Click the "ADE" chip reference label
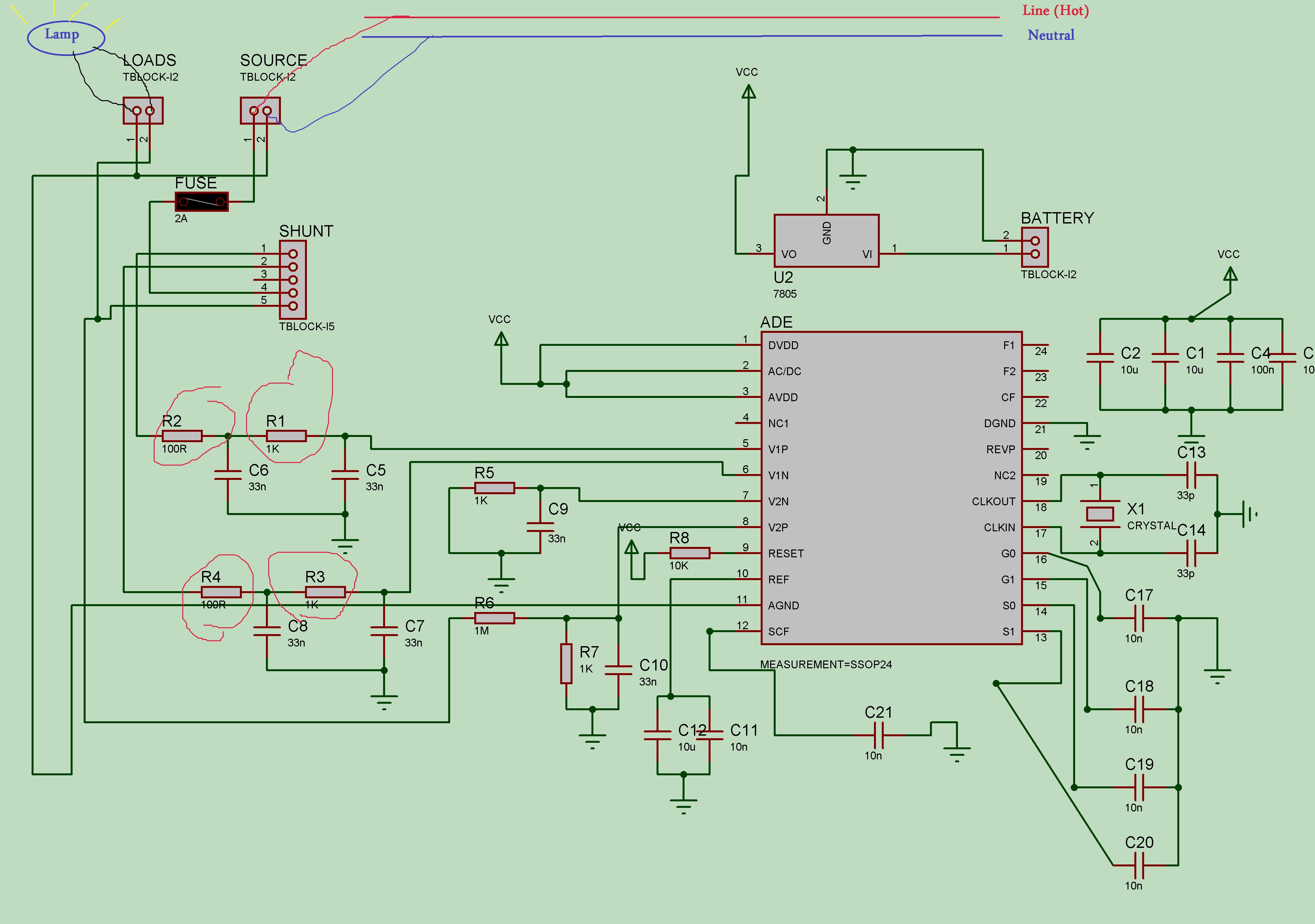This screenshot has width=1315, height=924. [777, 322]
